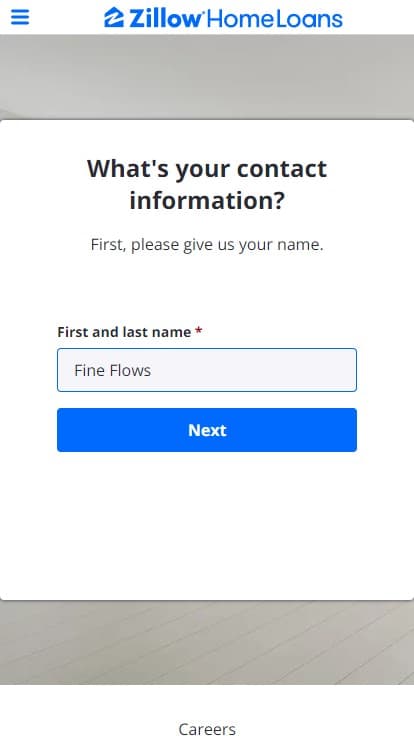Focus the First and last name field
This screenshot has height=736, width=414.
tap(207, 370)
